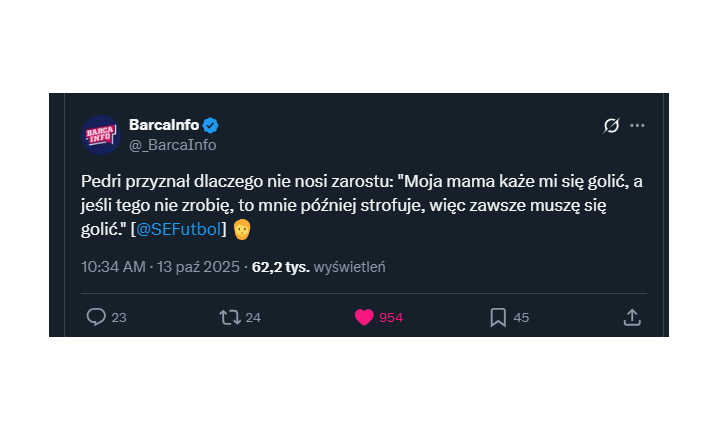Click the blue verified badge
The height and width of the screenshot is (429, 718).
tap(212, 125)
